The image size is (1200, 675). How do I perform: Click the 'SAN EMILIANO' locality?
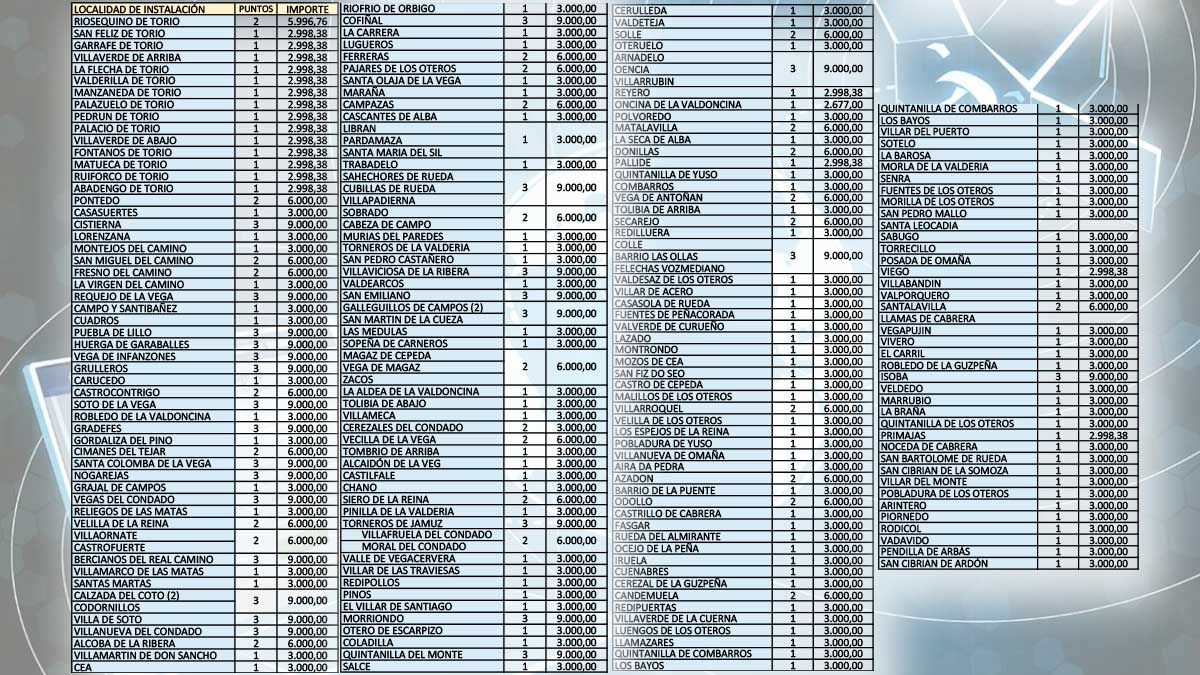pos(375,295)
